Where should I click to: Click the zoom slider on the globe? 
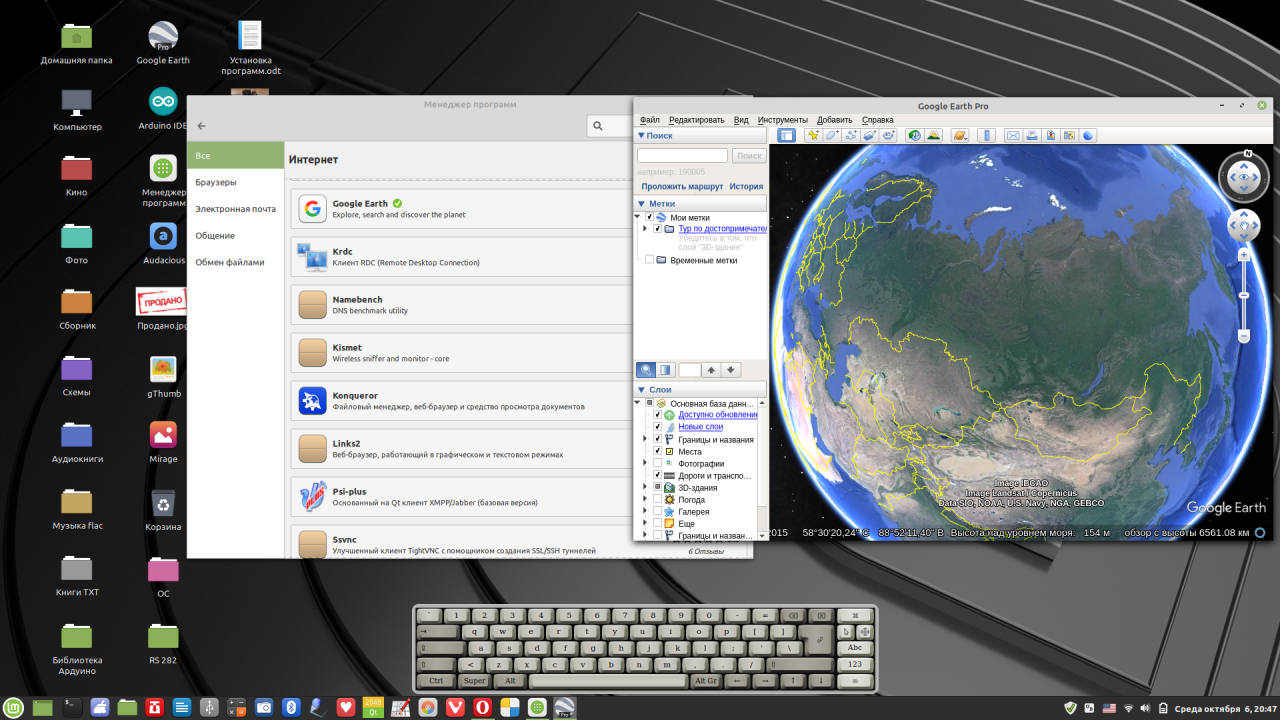click(1244, 296)
